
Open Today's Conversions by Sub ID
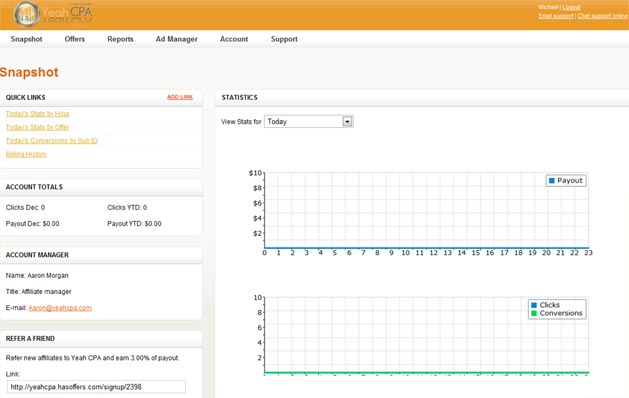tap(52, 140)
